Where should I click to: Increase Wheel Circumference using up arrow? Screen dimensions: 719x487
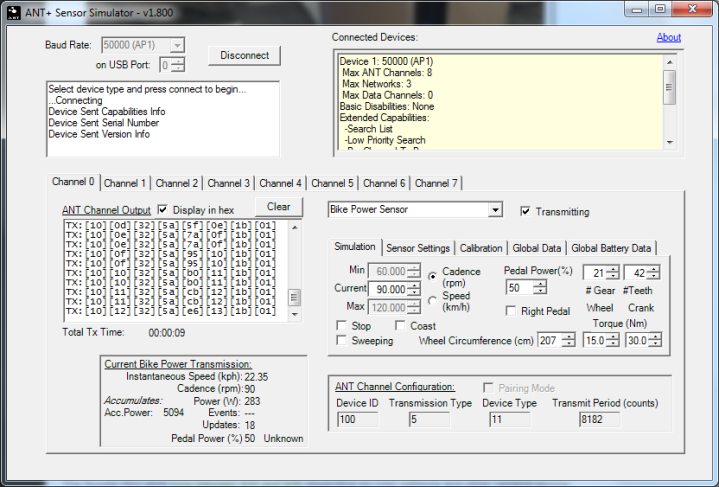pyautogui.click(x=569, y=337)
